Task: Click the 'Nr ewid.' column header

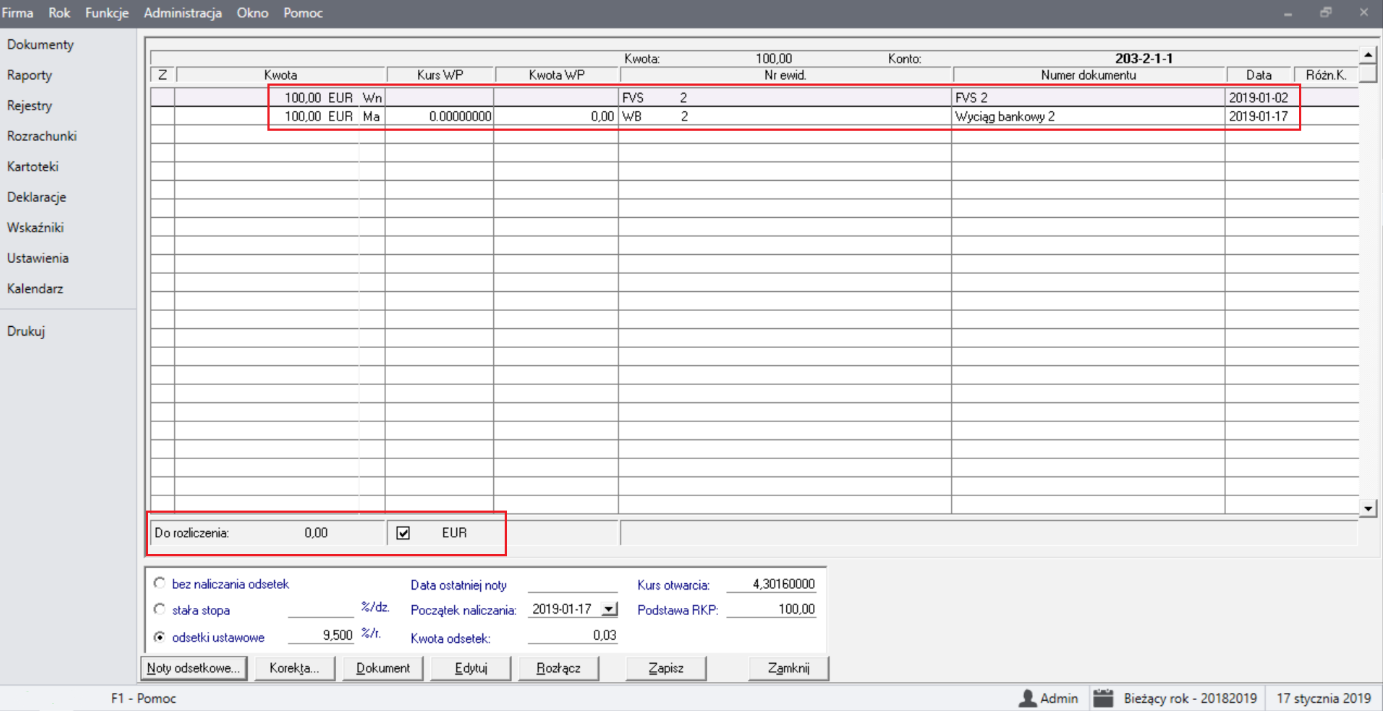Action: click(x=786, y=75)
